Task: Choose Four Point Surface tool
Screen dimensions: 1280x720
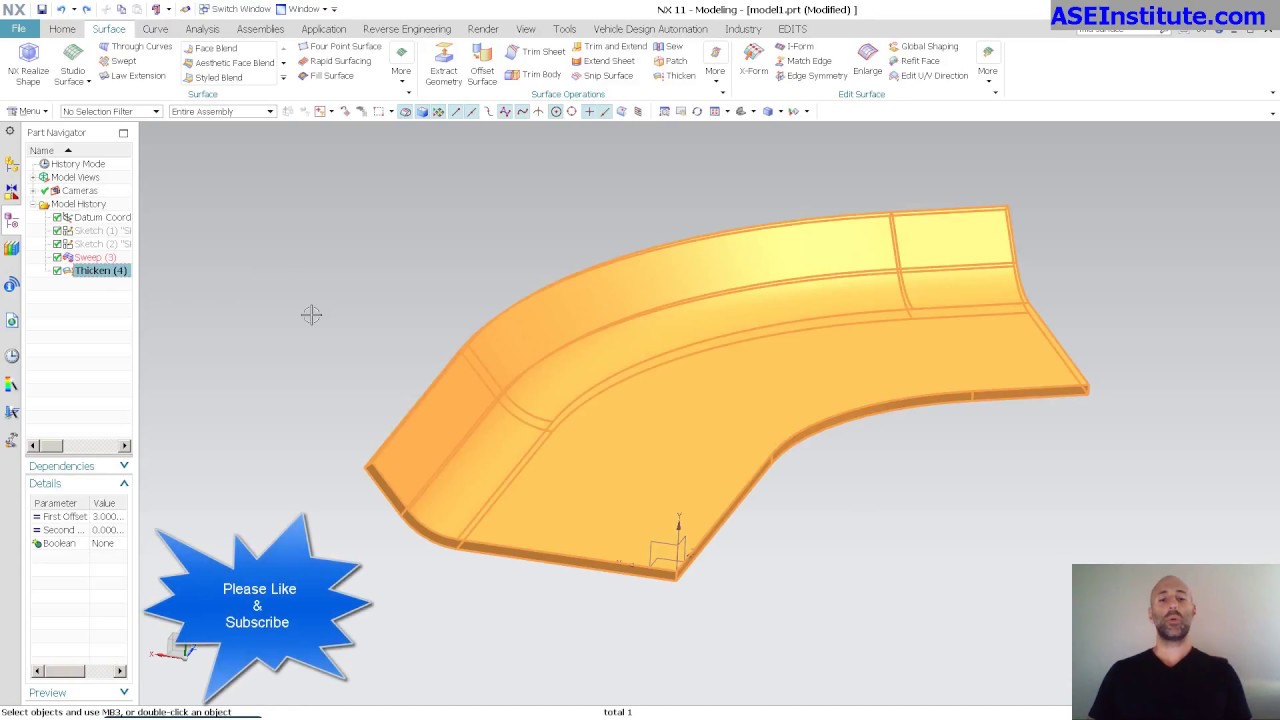Action: (x=339, y=46)
